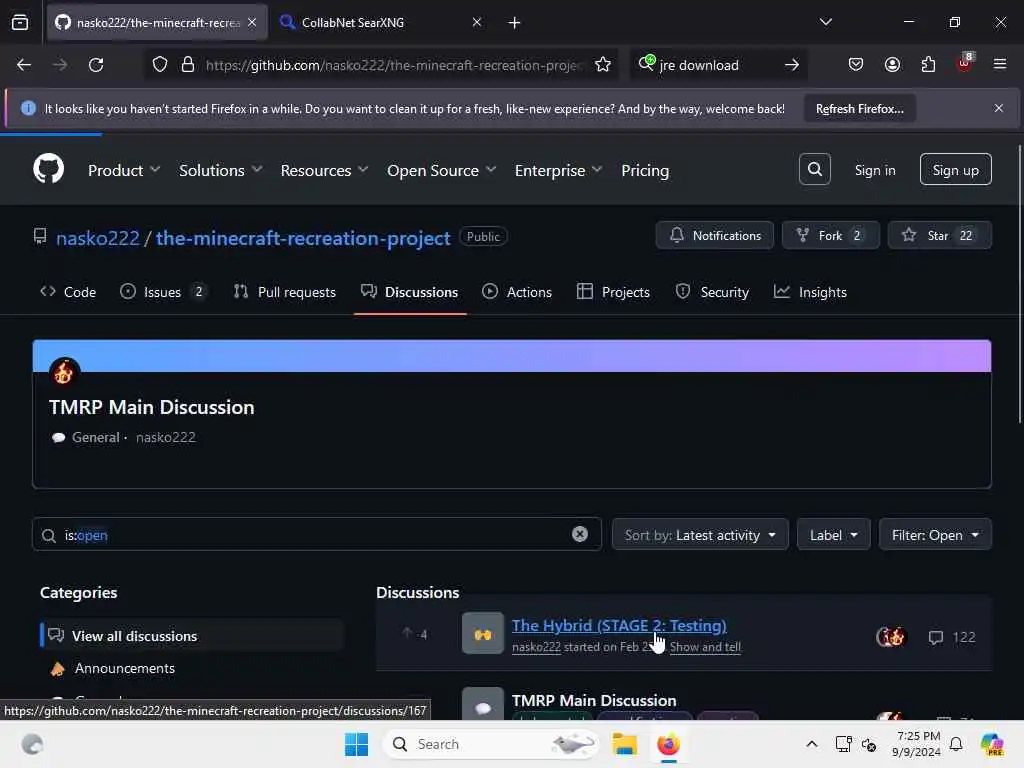Viewport: 1024px width, 768px height.
Task: Open the extensions puzzle icon
Action: click(x=928, y=65)
